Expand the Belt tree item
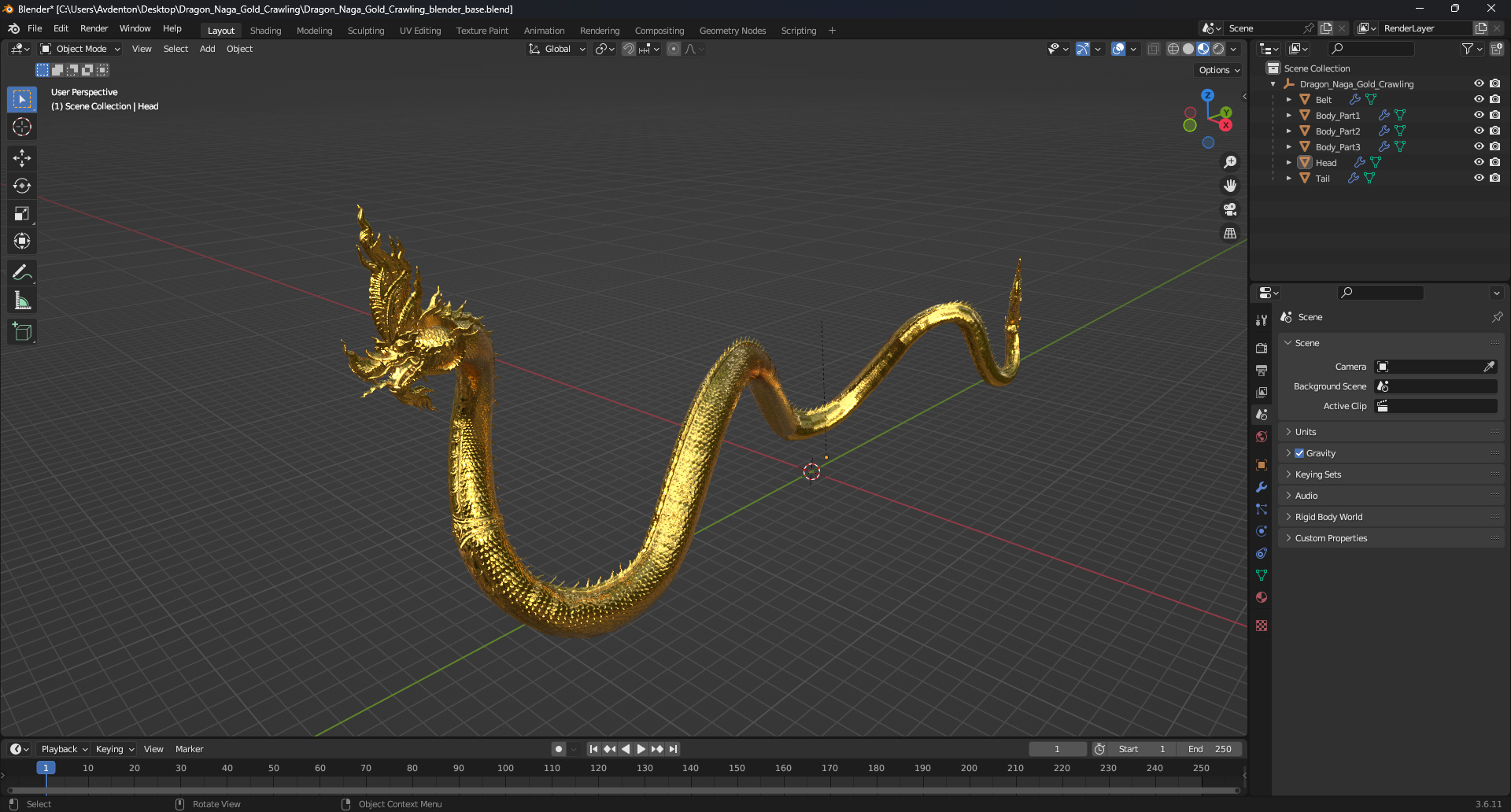Screen dimensions: 1511x812 tap(1288, 100)
